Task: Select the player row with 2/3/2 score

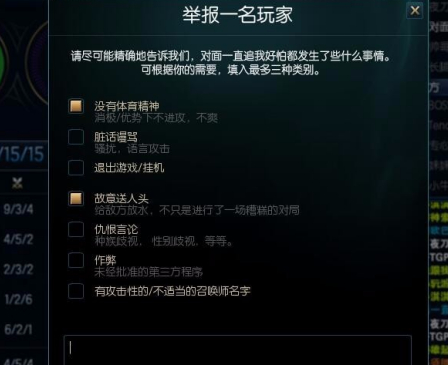Action: coord(18,269)
